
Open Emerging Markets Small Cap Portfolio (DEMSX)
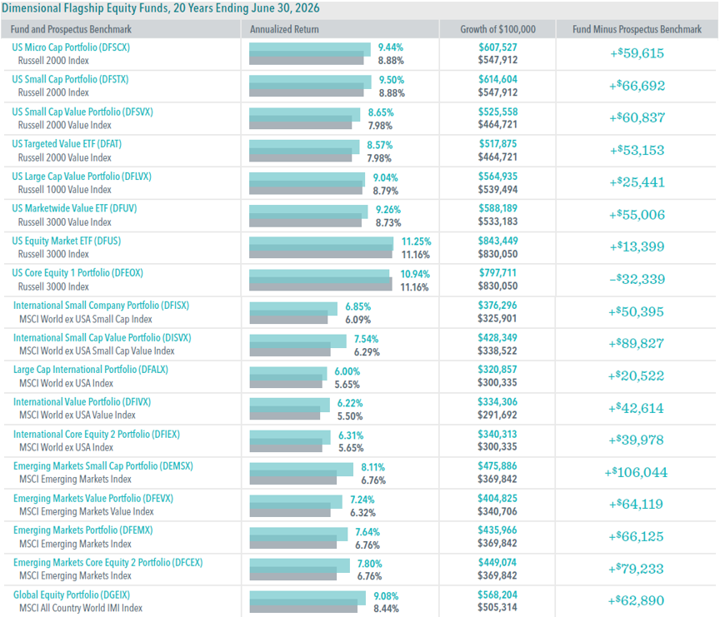point(103,466)
